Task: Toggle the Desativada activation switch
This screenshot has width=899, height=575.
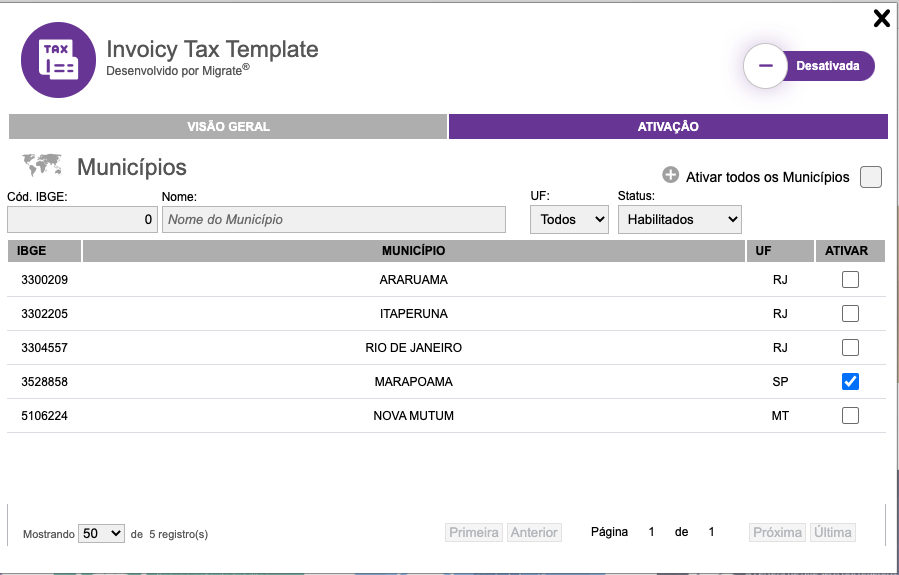Action: click(809, 66)
